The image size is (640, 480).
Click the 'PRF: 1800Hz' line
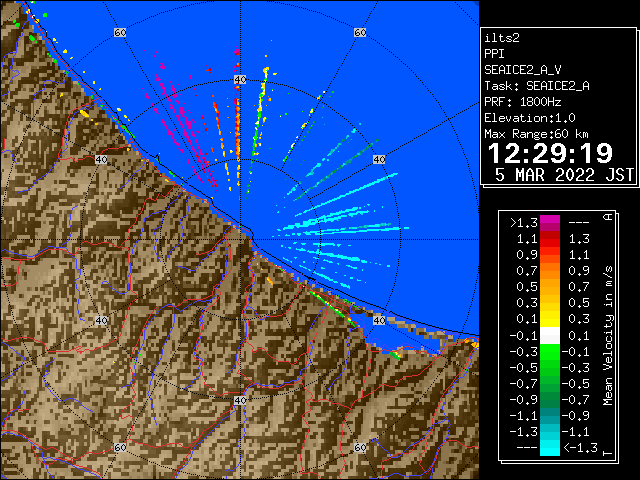[x=523, y=102]
